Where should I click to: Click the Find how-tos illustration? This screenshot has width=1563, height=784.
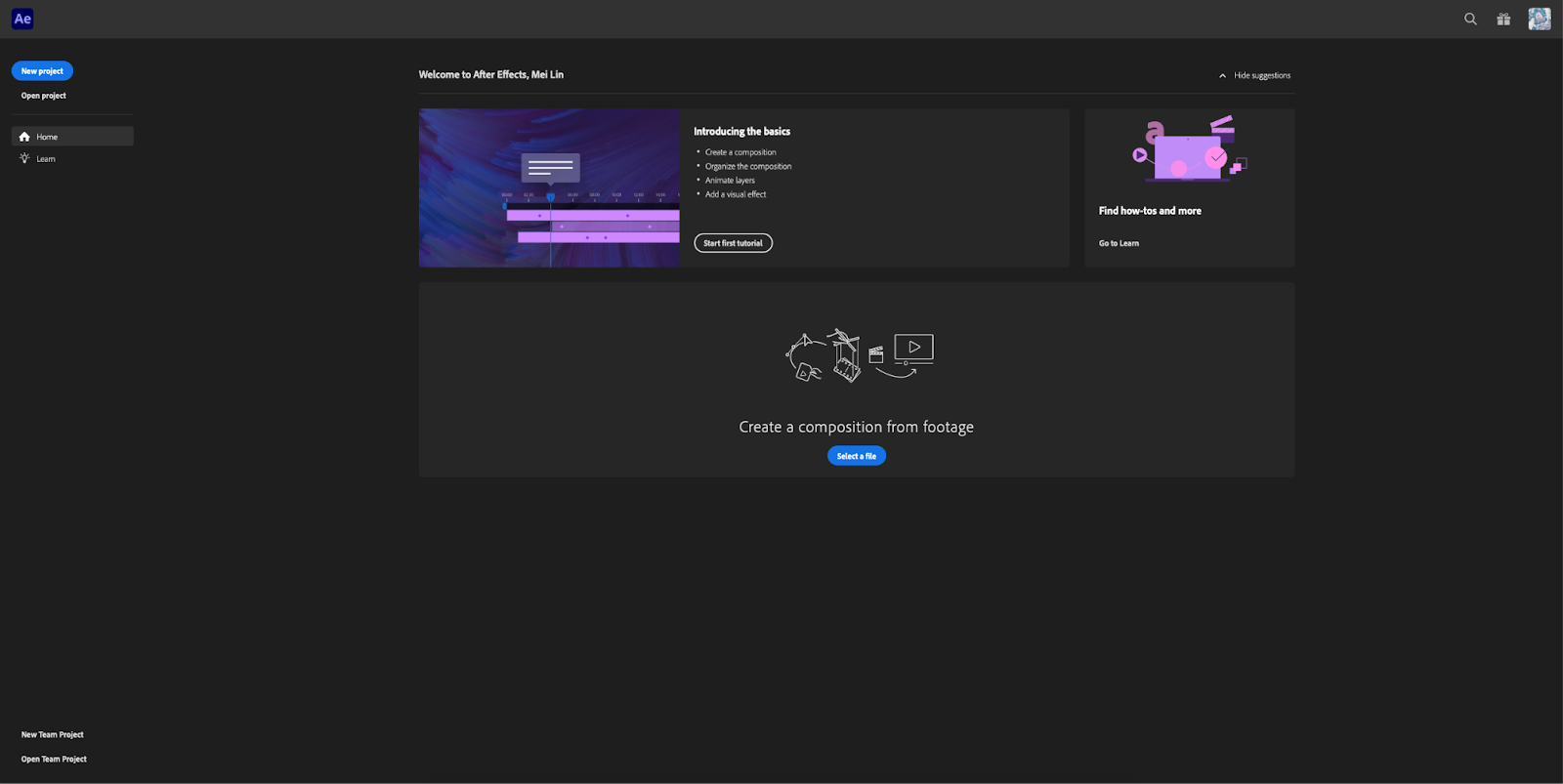coord(1190,149)
